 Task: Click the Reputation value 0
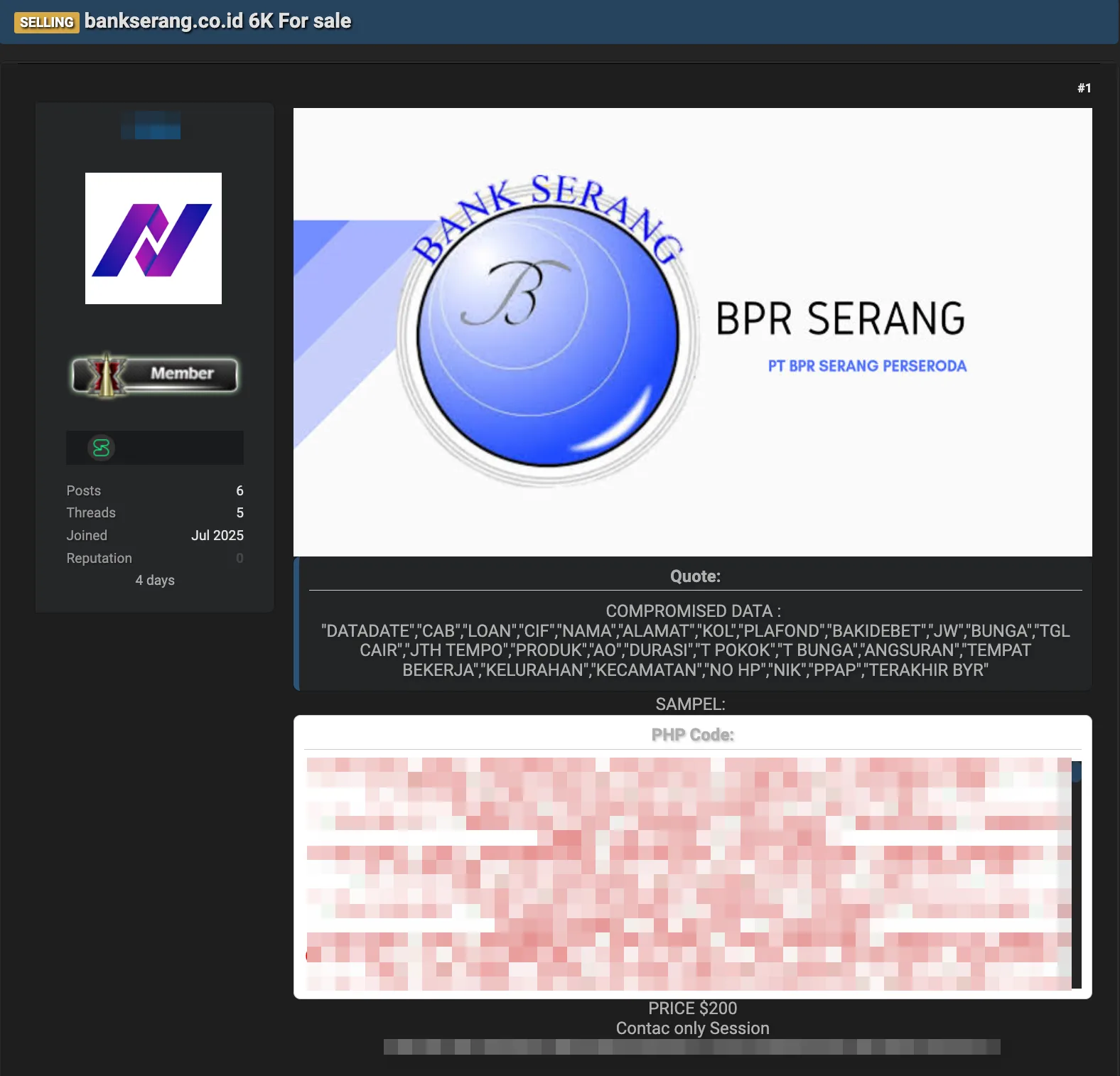239,558
